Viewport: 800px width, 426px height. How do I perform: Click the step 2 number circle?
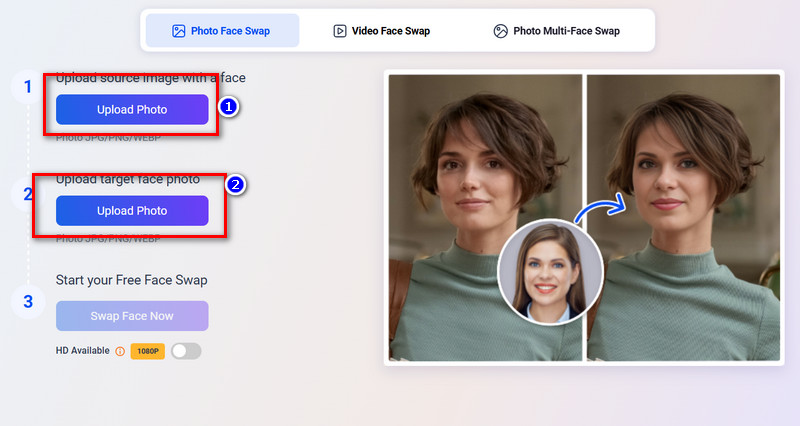pyautogui.click(x=28, y=194)
